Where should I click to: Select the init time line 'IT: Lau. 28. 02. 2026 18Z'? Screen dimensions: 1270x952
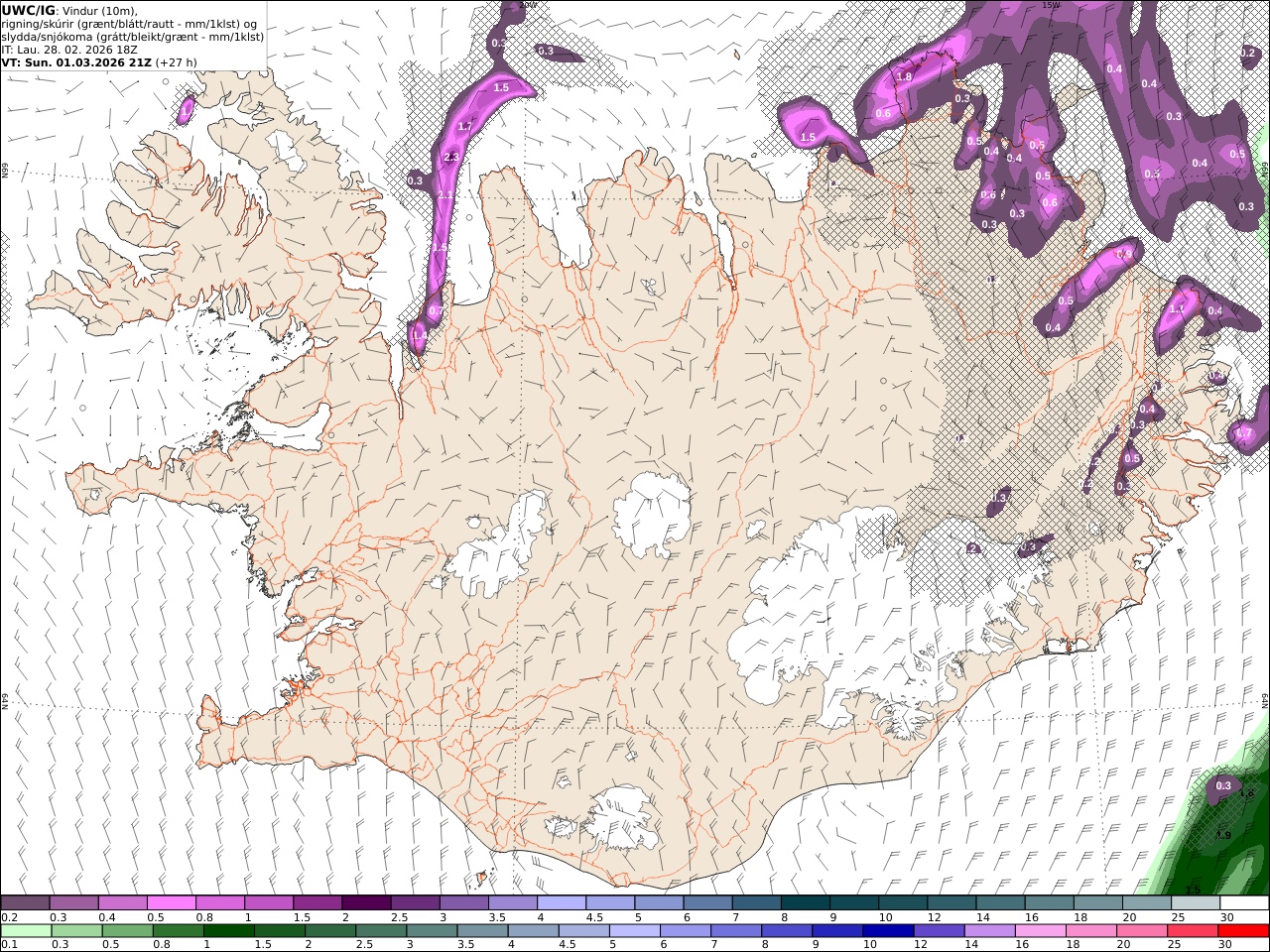coord(69,50)
